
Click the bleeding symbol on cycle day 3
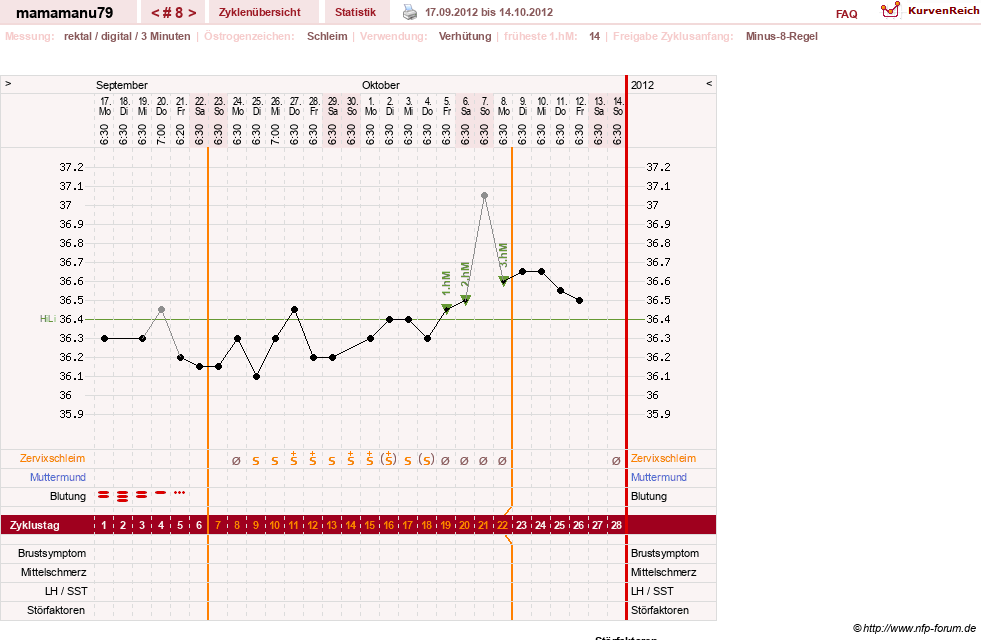pos(142,495)
